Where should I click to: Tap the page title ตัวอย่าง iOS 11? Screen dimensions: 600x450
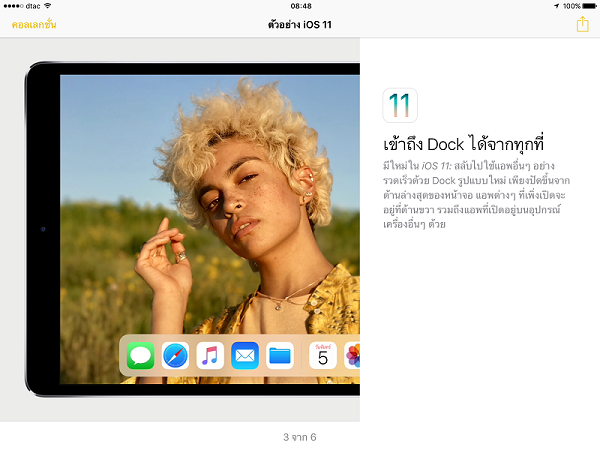click(x=300, y=24)
